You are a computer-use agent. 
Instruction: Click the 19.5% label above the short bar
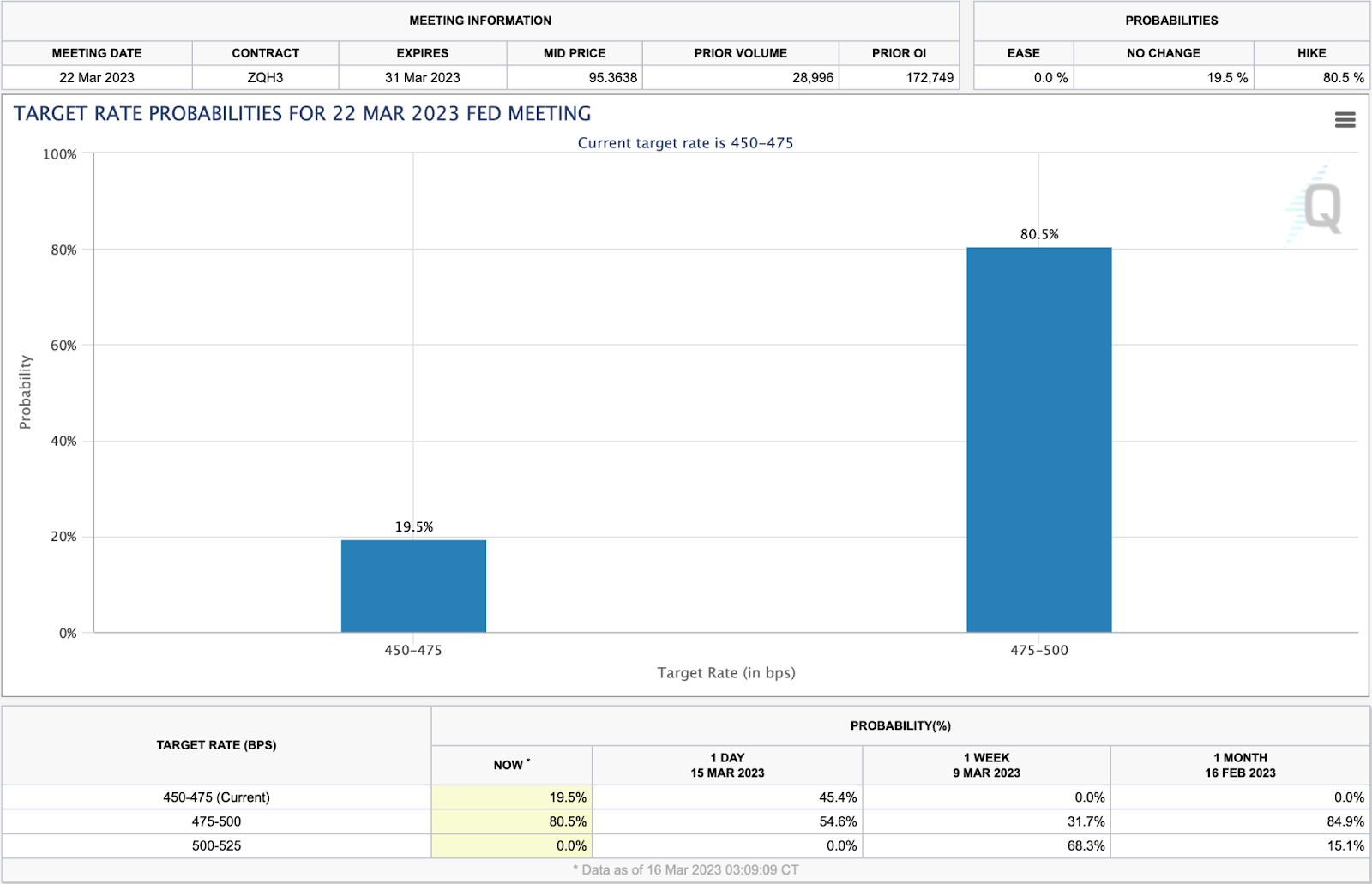coord(414,527)
